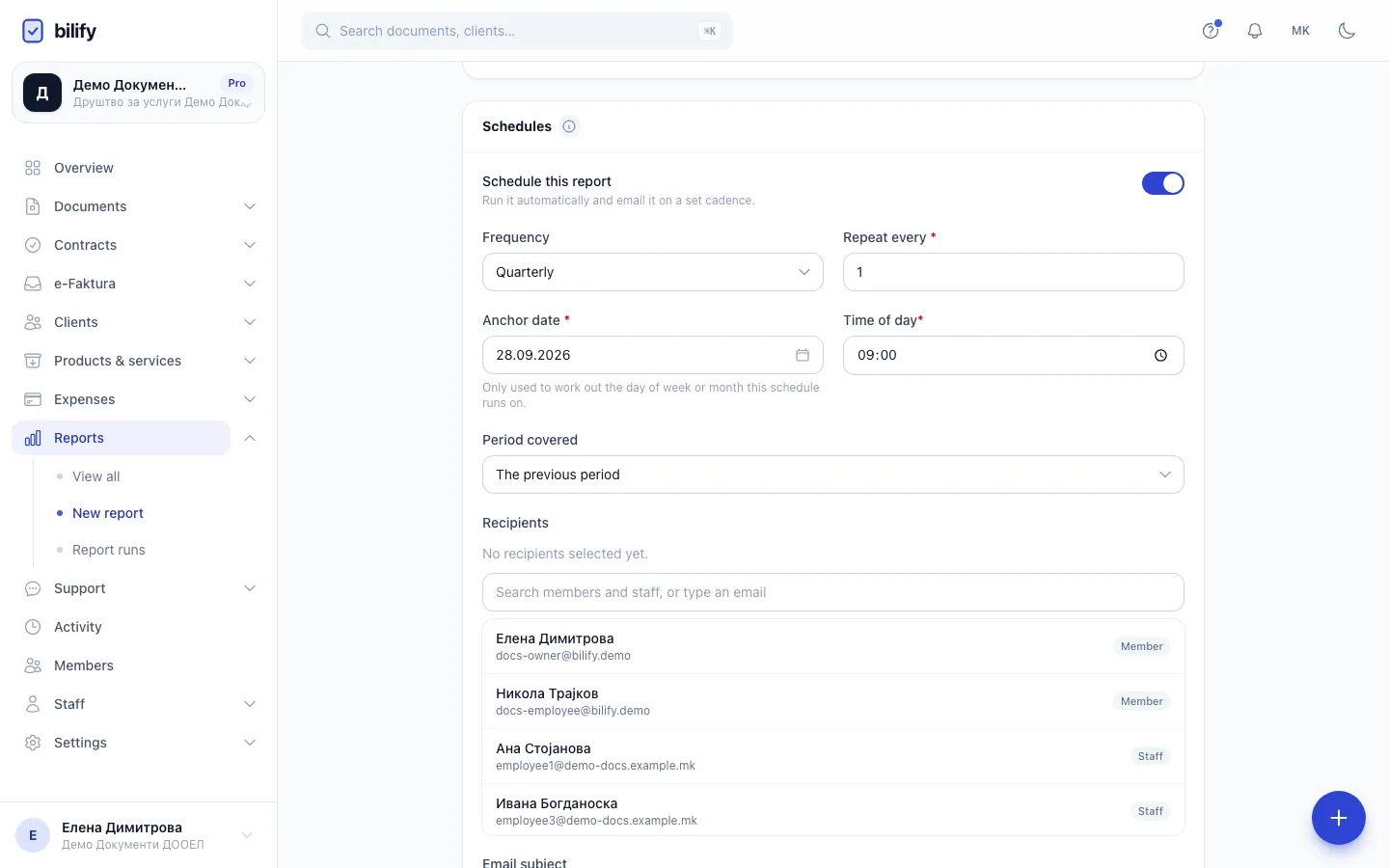Go to Report runs

[109, 550]
